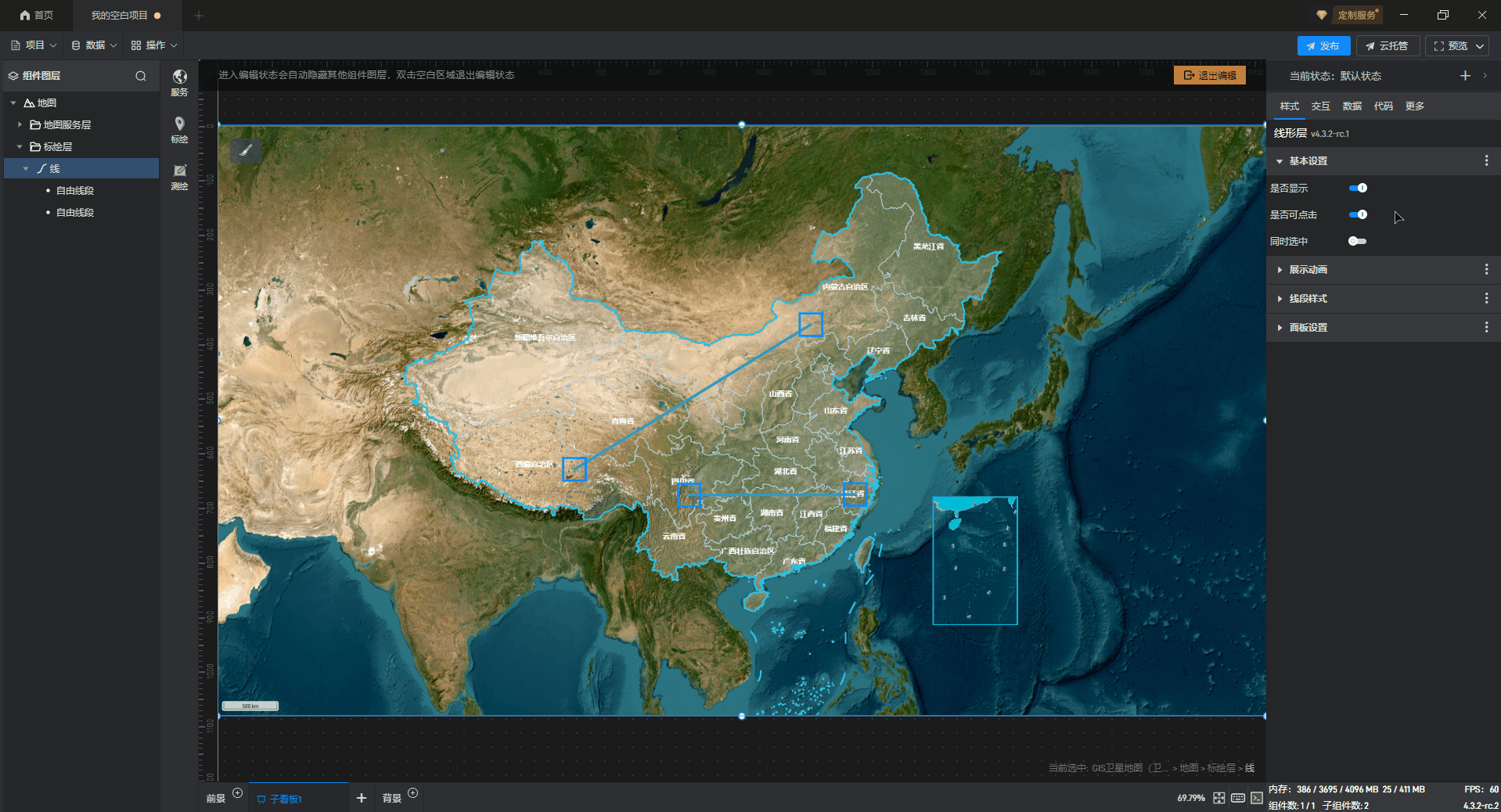1501x812 pixels.
Task: Open the 服务 globe tool
Action: coord(180,82)
